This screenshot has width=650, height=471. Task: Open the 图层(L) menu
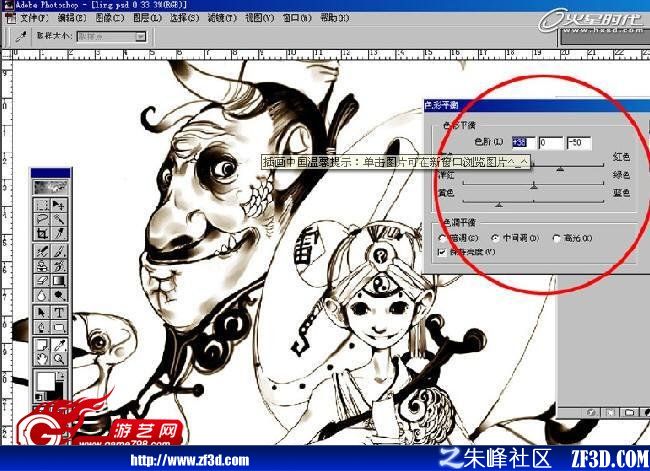point(147,18)
